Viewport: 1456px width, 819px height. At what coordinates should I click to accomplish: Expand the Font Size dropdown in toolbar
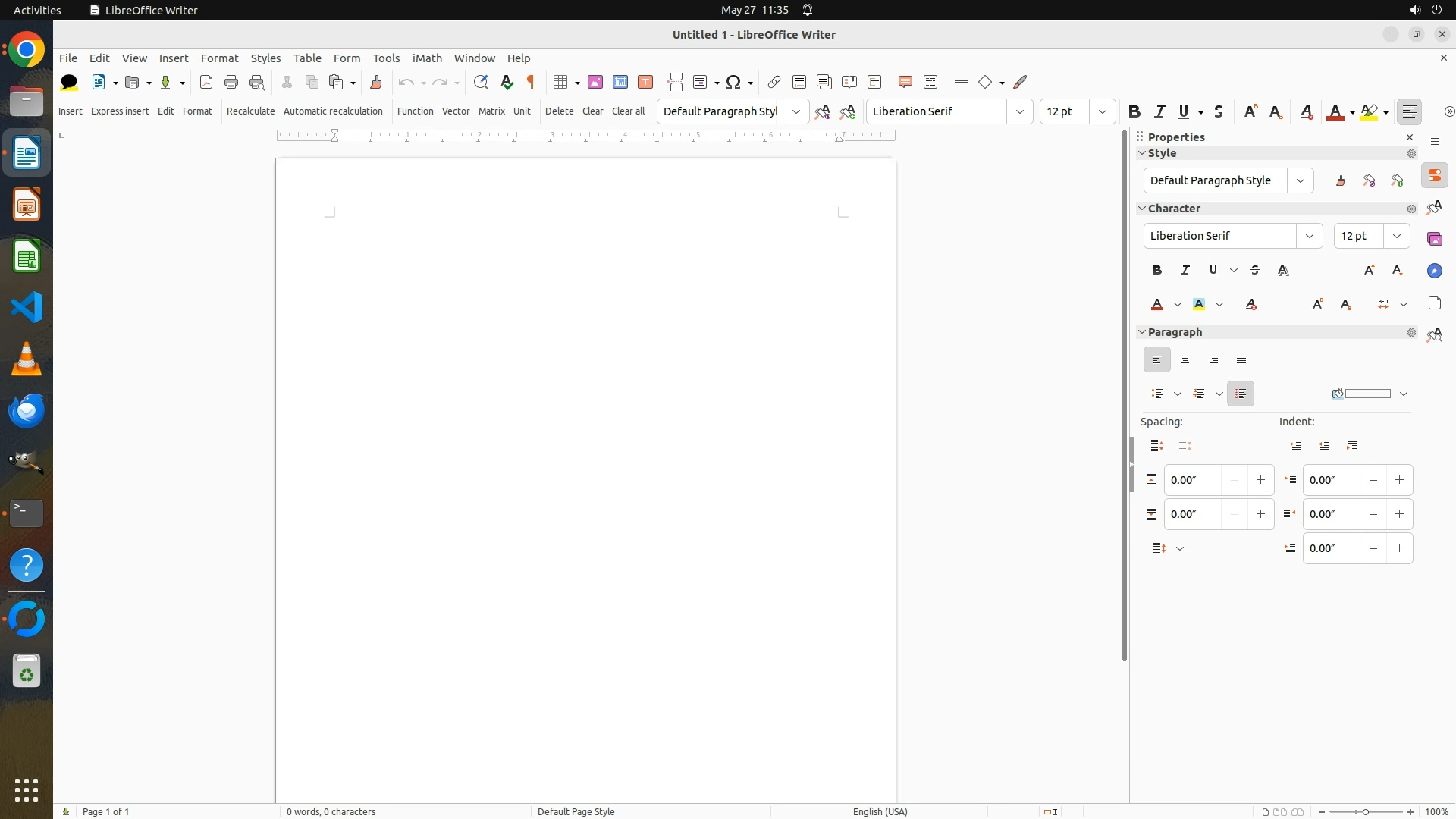click(1102, 111)
